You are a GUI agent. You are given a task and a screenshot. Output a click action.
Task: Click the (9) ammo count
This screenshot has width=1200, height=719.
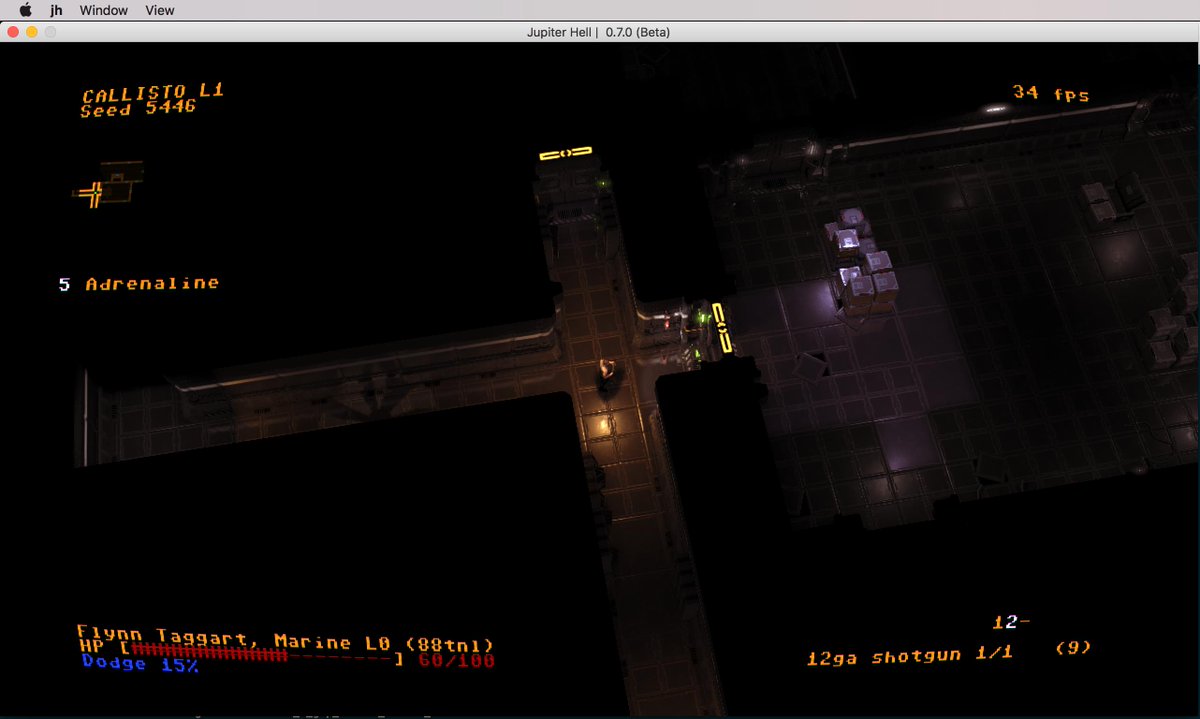pos(1073,648)
